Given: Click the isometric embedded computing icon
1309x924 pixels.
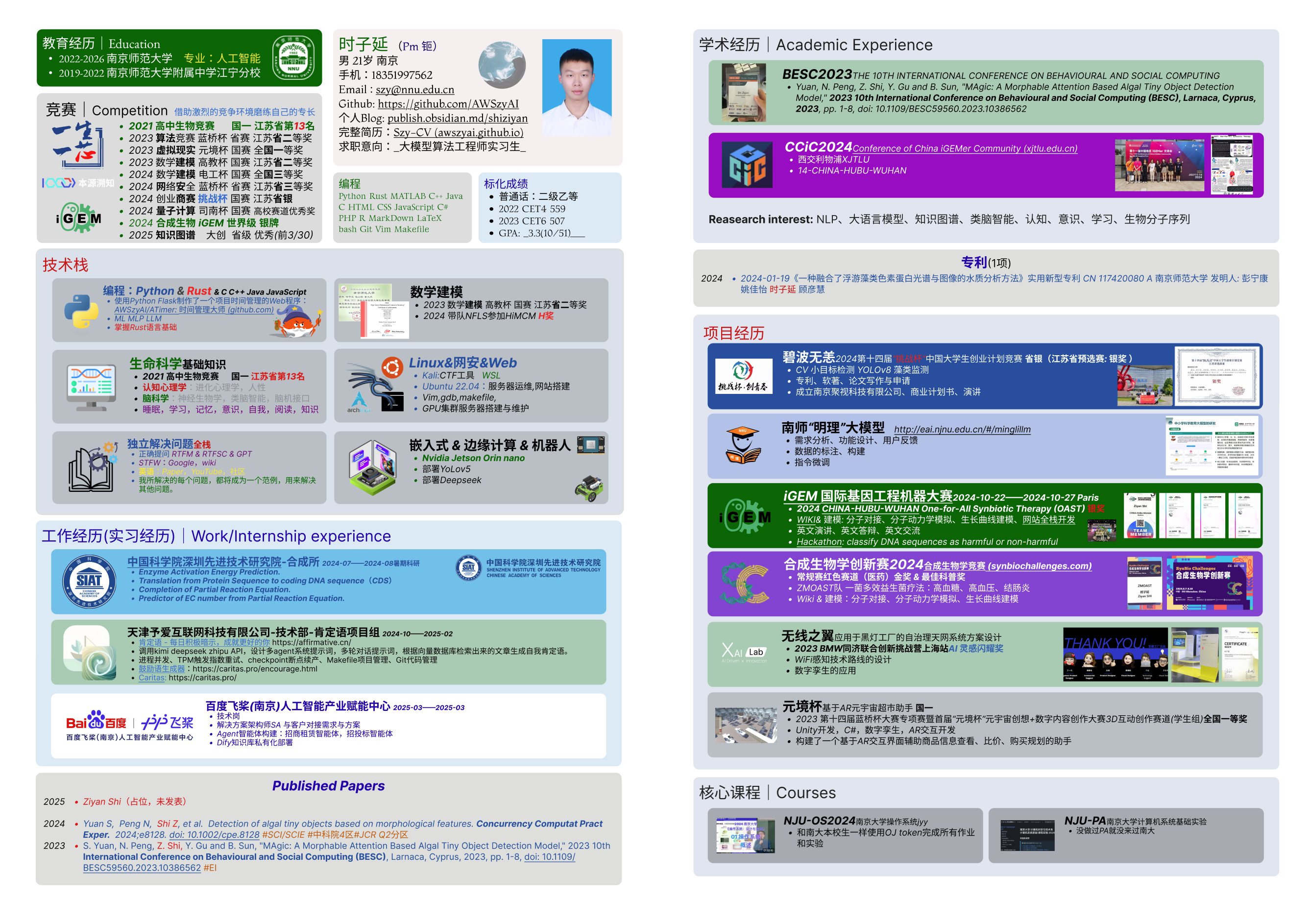Looking at the screenshot, I should tap(373, 467).
